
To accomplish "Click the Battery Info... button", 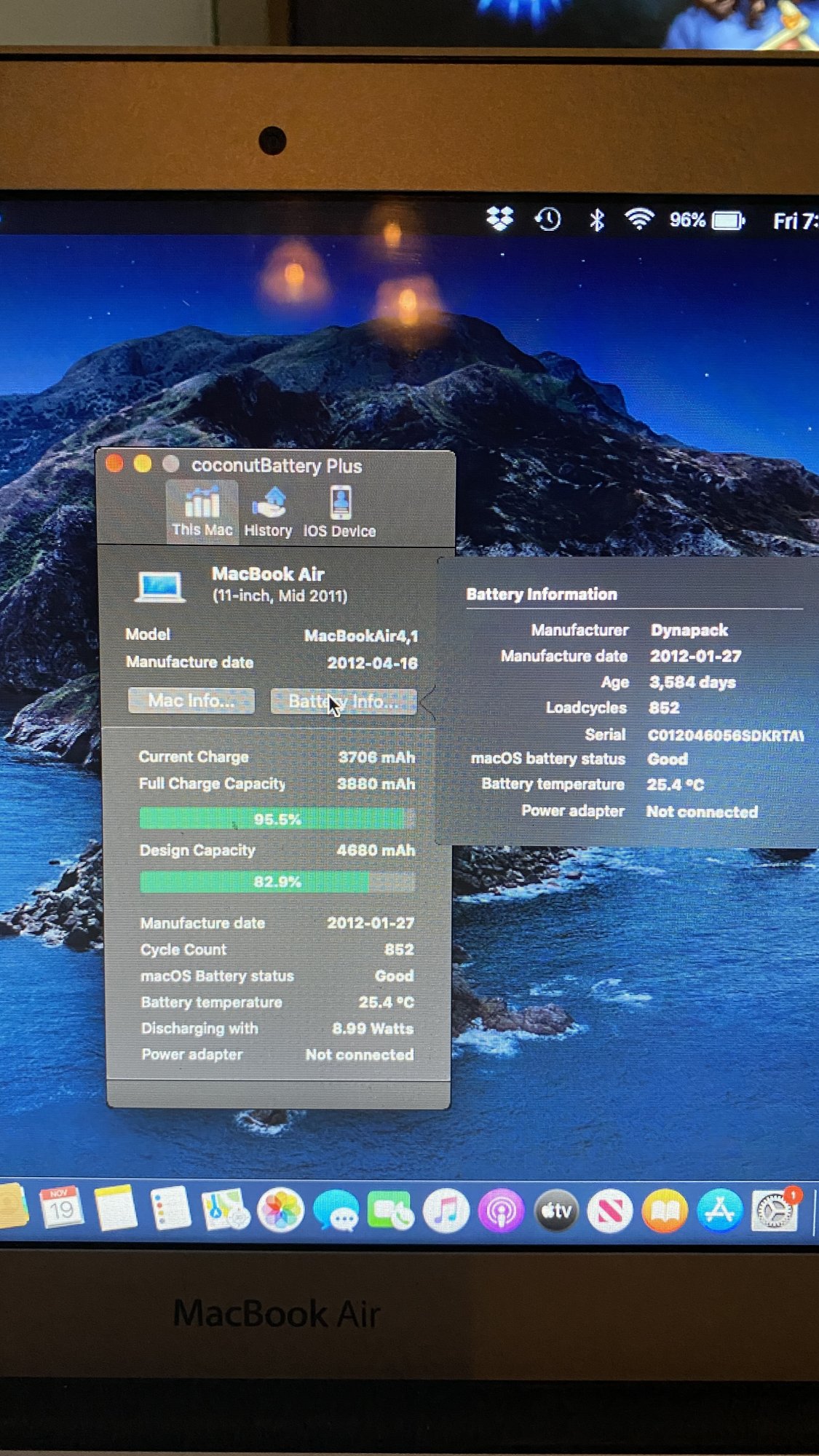I will pos(344,702).
